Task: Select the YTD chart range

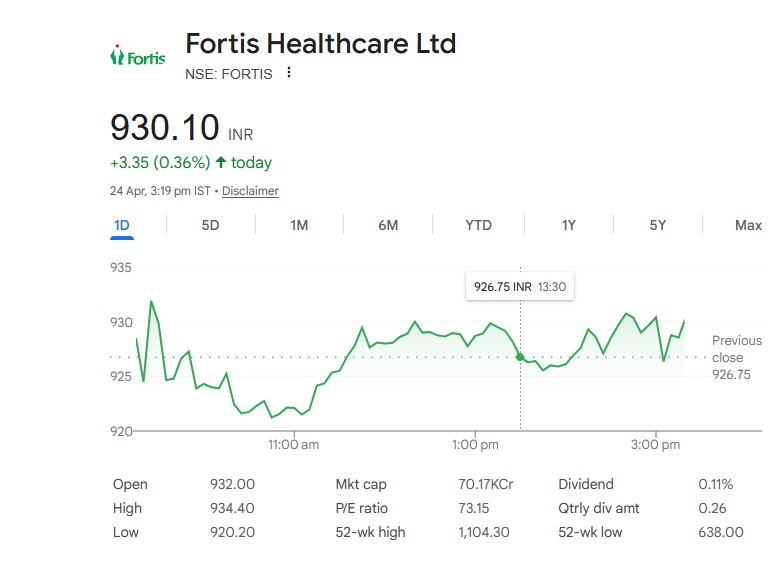Action: 478,225
